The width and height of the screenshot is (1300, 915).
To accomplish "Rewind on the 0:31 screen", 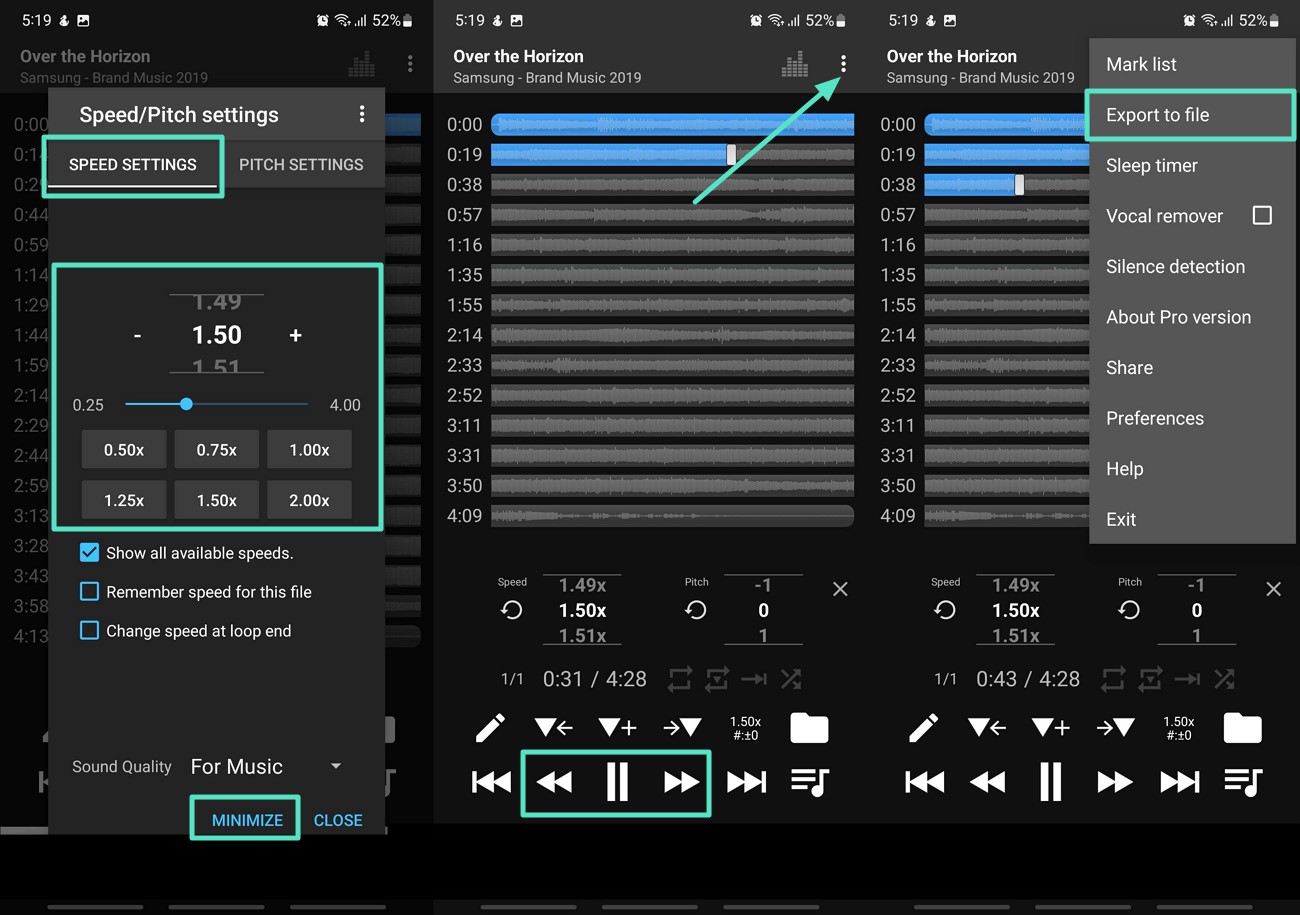I will [554, 782].
